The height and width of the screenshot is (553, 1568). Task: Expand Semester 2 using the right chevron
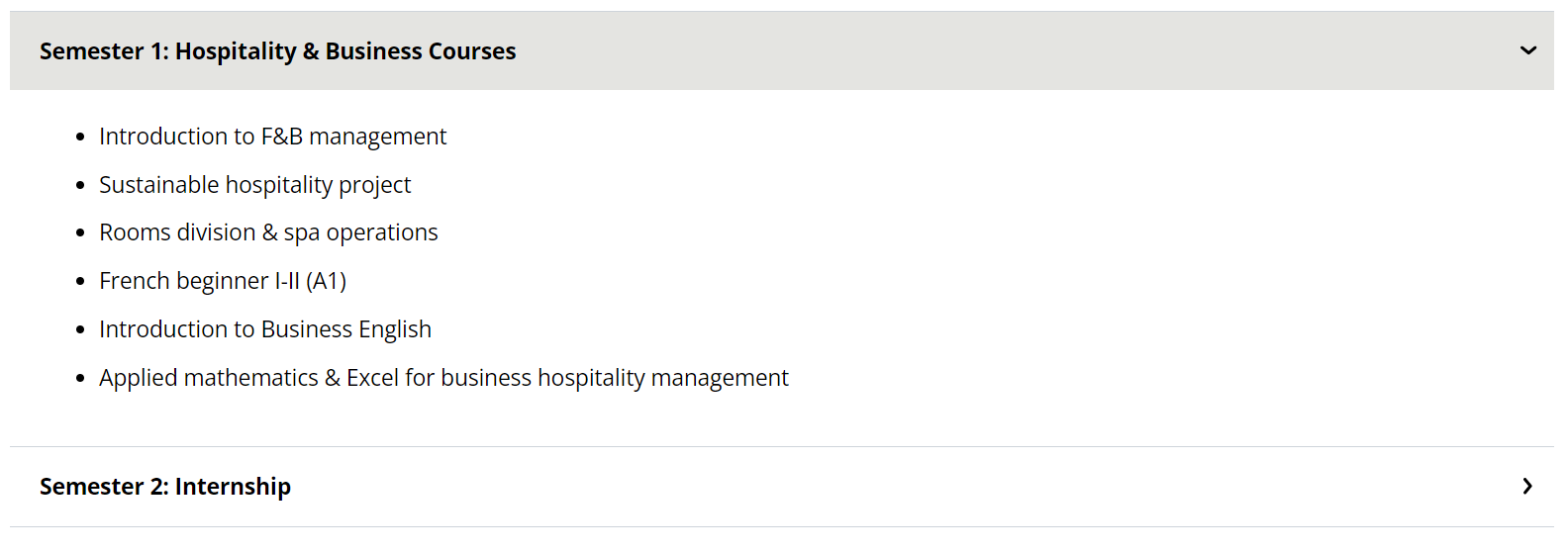pyautogui.click(x=1527, y=487)
